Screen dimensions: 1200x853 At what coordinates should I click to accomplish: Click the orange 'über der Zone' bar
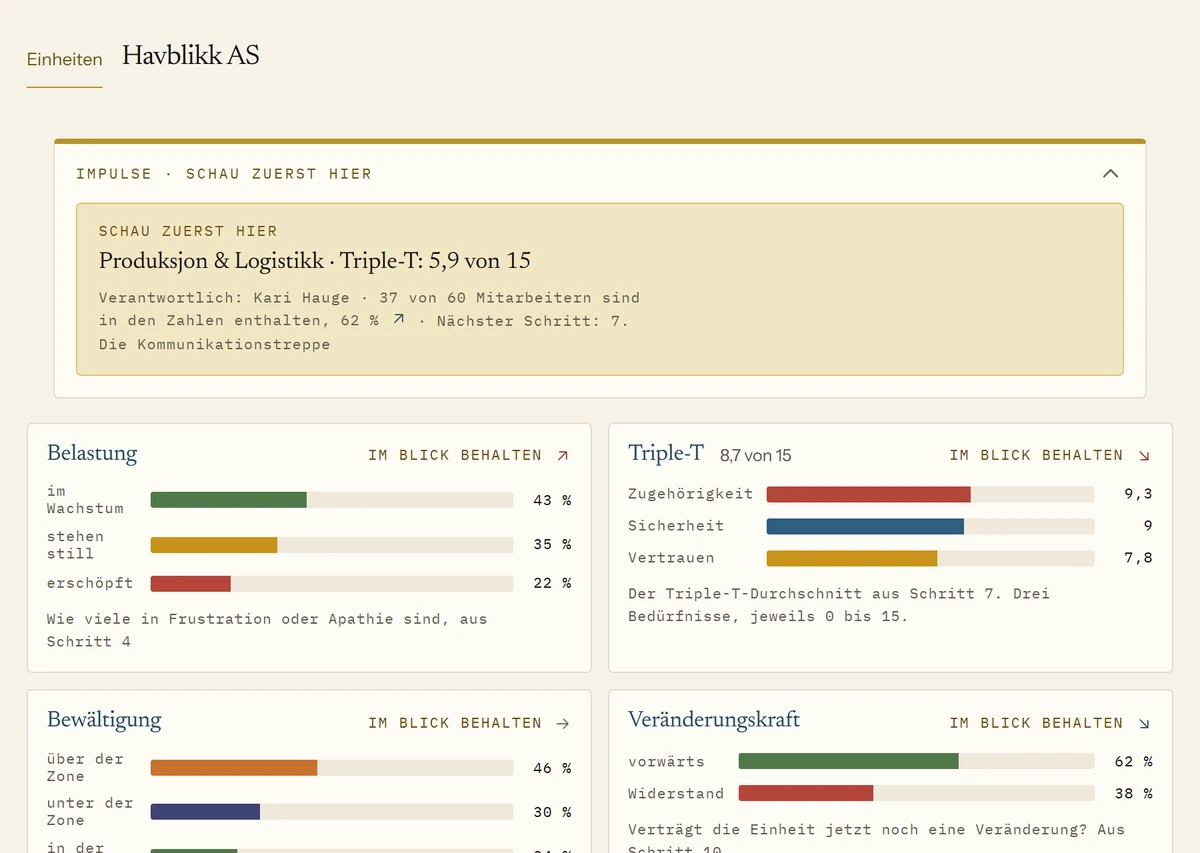tap(234, 768)
